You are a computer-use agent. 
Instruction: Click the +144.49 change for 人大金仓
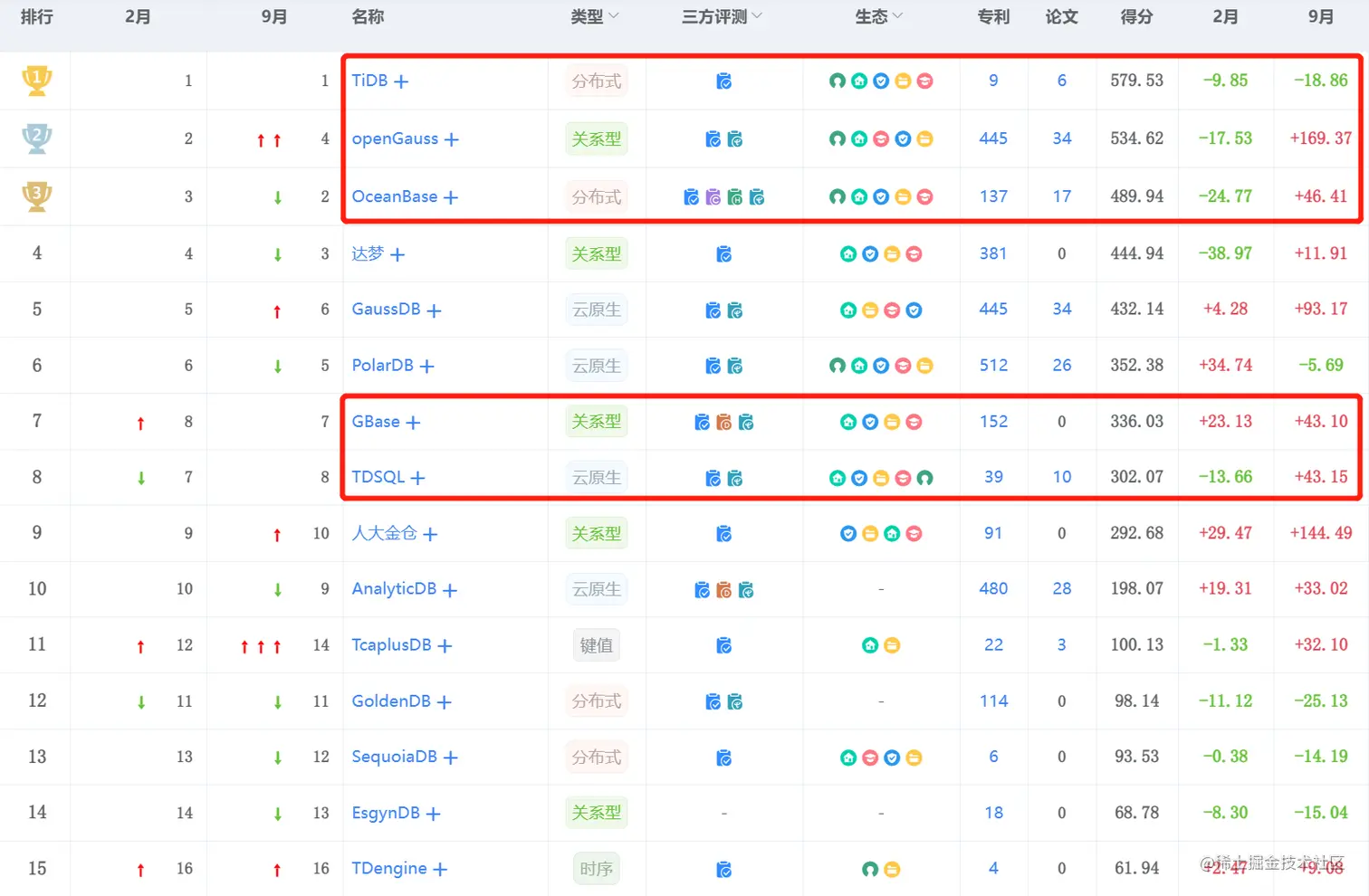pos(1320,533)
